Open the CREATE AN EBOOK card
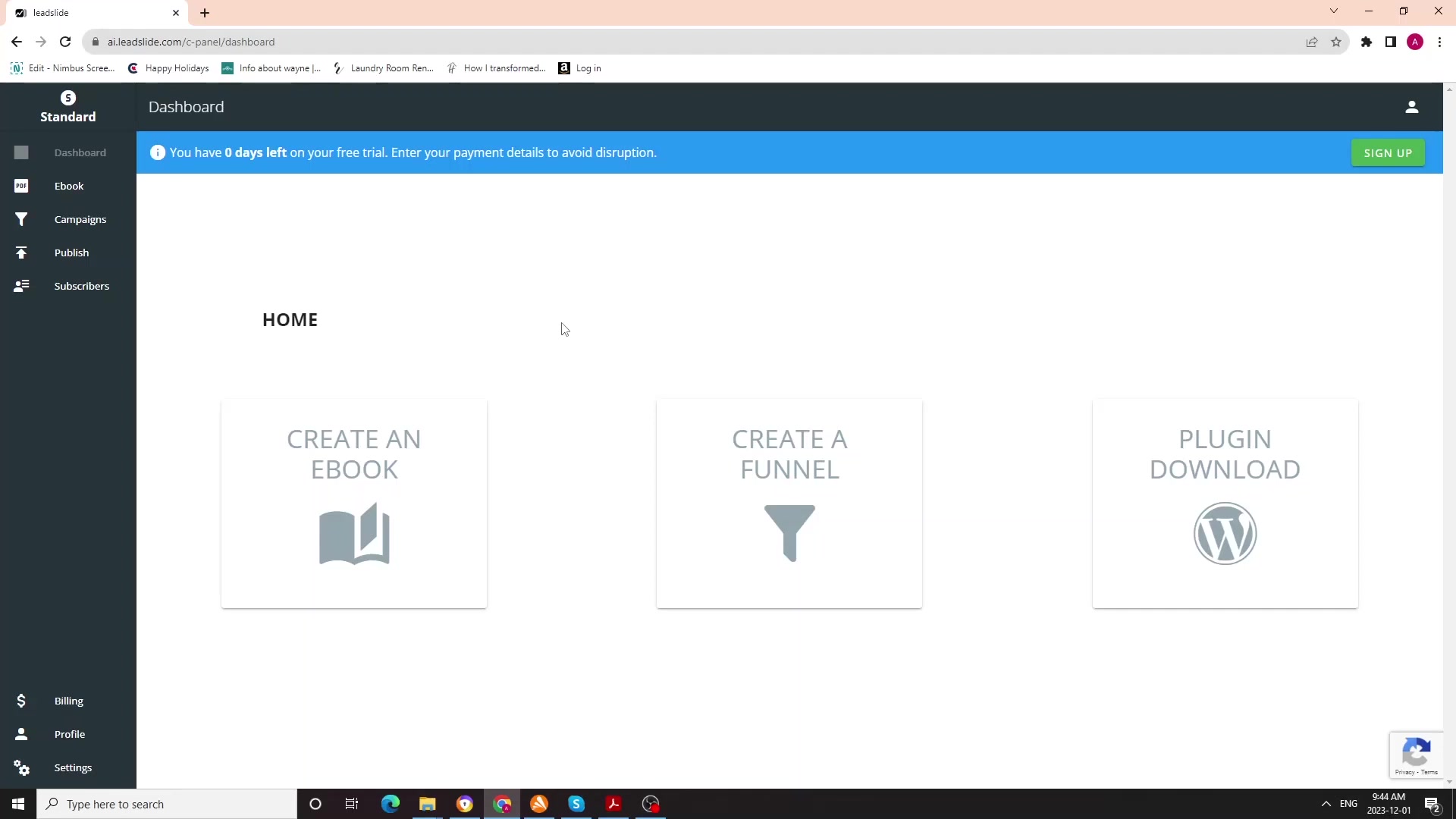This screenshot has width=1456, height=819. pyautogui.click(x=354, y=504)
